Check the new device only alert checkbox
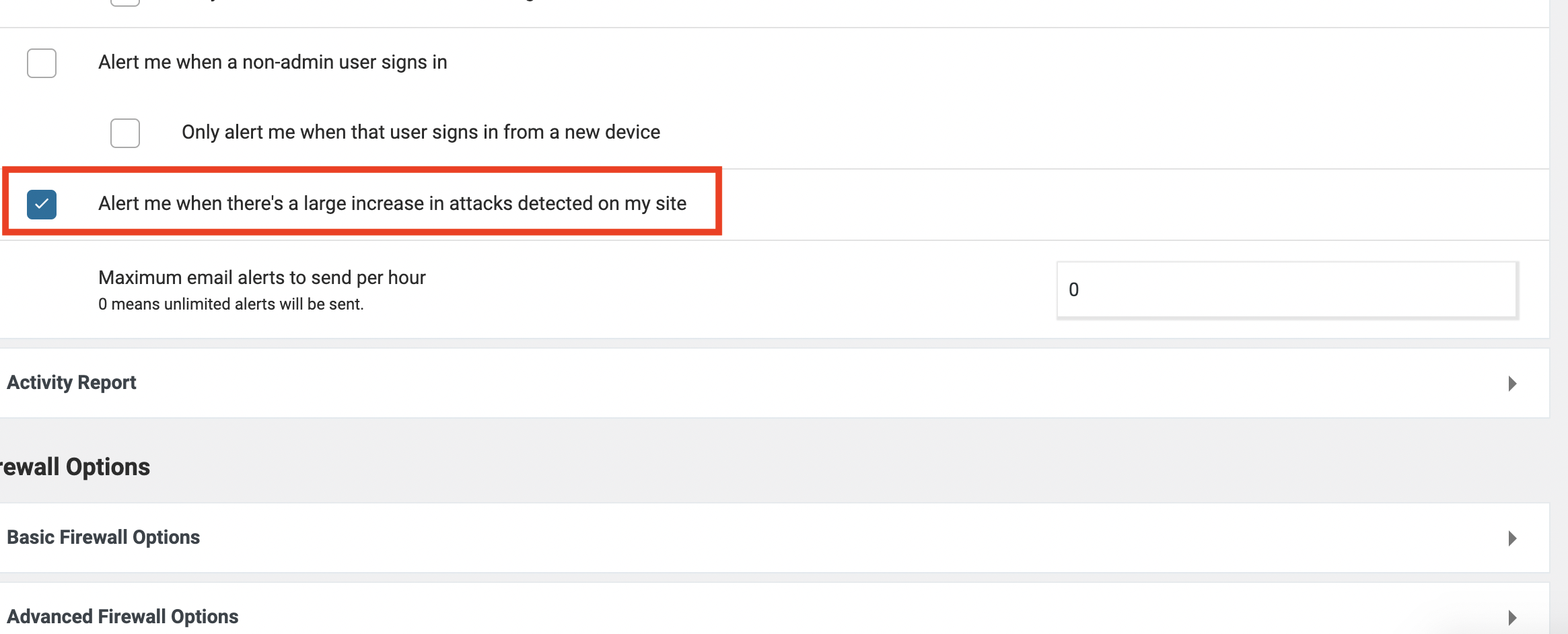Screen dimensions: 1568x634 pyautogui.click(x=125, y=133)
